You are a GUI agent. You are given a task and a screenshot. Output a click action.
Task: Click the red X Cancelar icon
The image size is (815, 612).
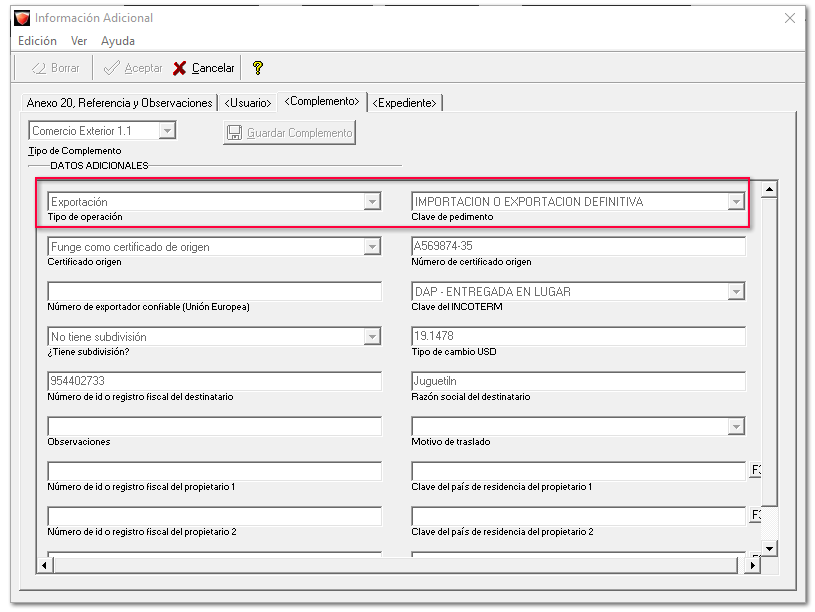(180, 68)
